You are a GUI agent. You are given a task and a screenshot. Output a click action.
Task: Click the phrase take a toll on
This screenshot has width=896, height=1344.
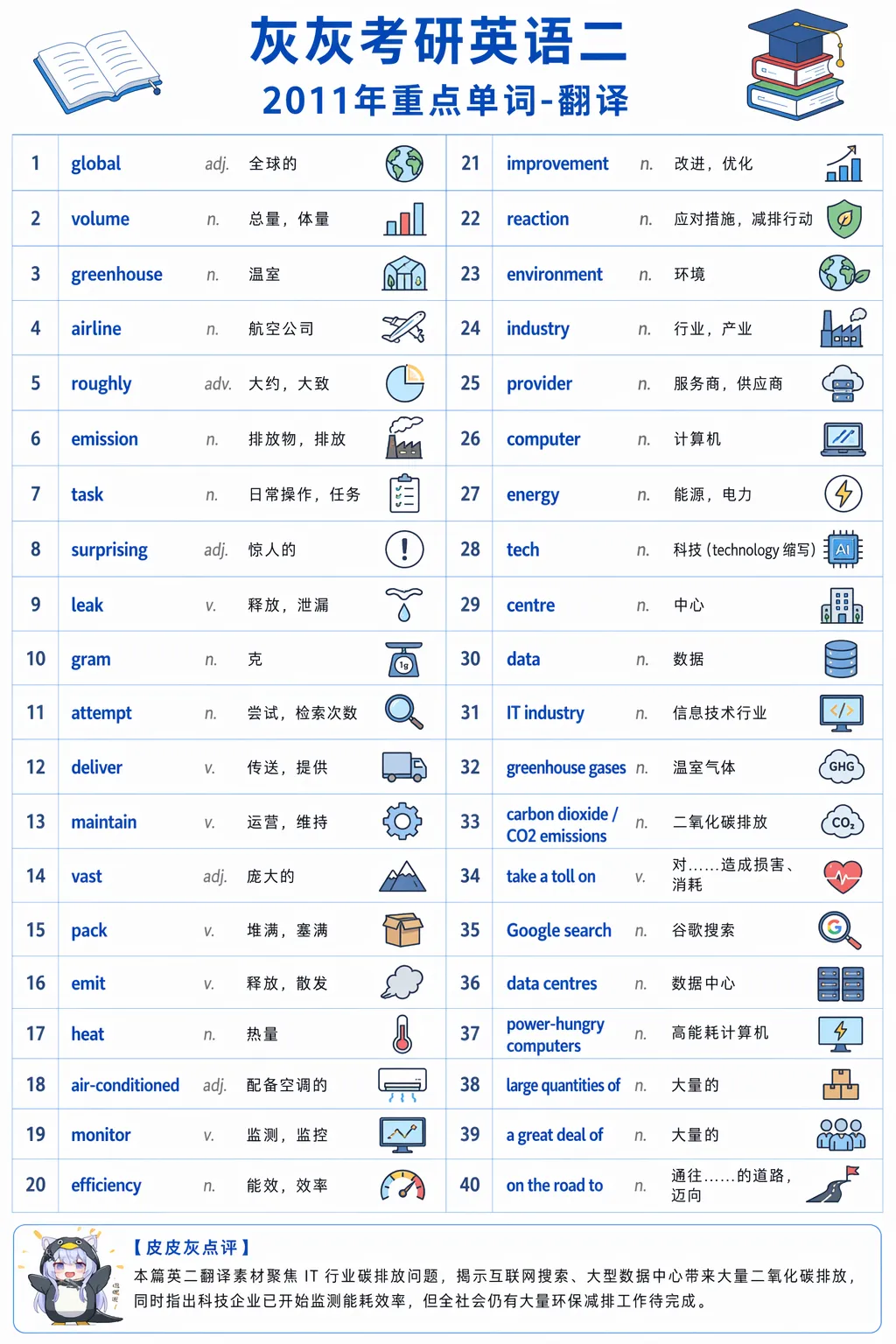point(550,876)
